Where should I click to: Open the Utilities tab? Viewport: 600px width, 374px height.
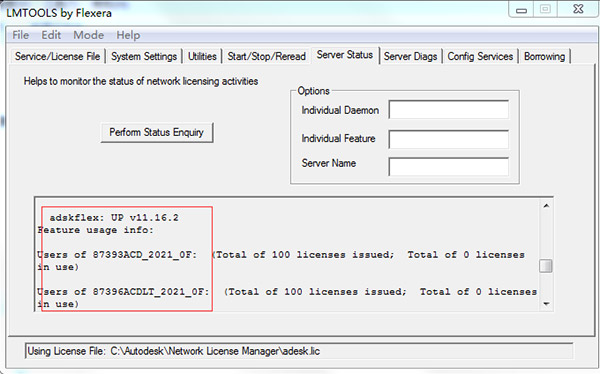(202, 56)
